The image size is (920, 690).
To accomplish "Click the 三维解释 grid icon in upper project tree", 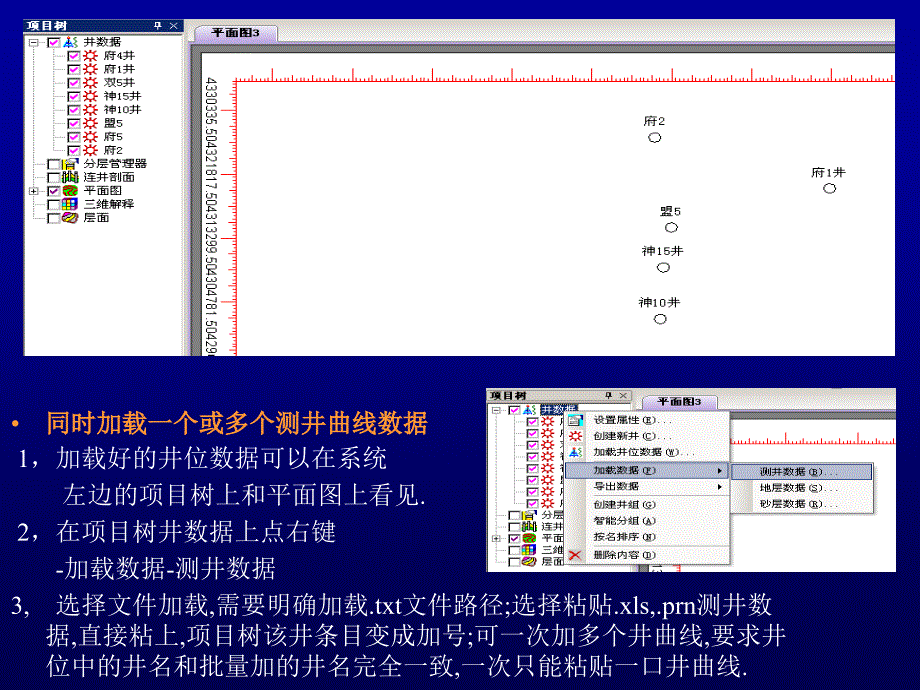I will click(70, 204).
